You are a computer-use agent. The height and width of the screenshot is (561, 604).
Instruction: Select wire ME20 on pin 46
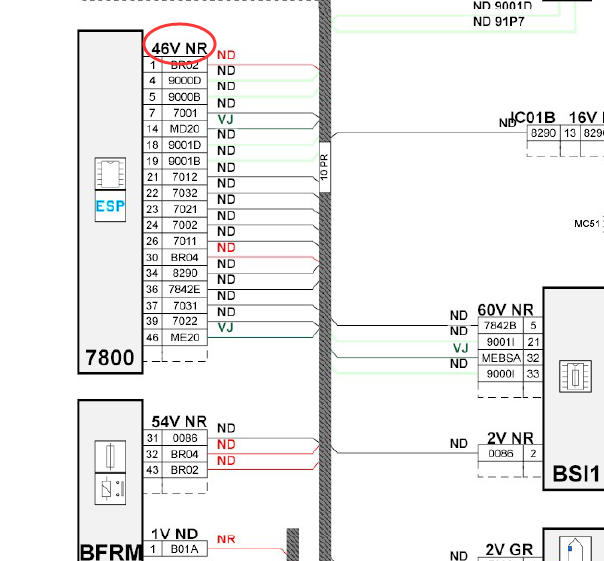(x=185, y=337)
